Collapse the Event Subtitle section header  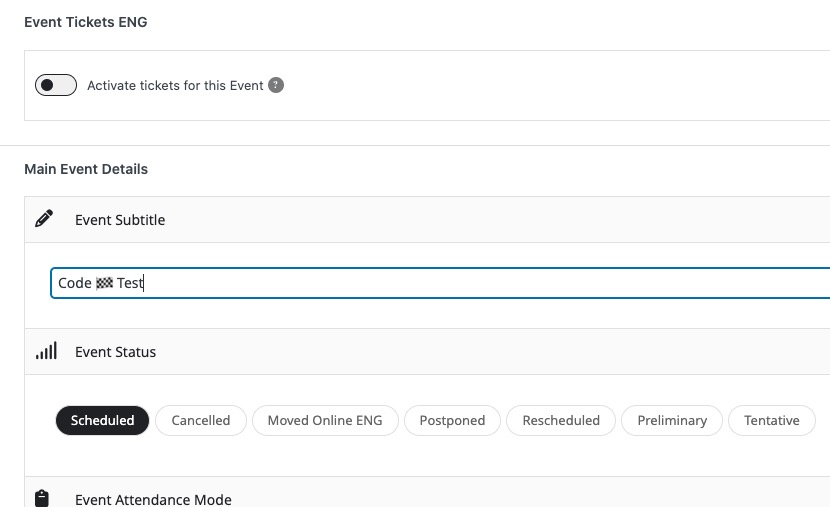click(427, 220)
